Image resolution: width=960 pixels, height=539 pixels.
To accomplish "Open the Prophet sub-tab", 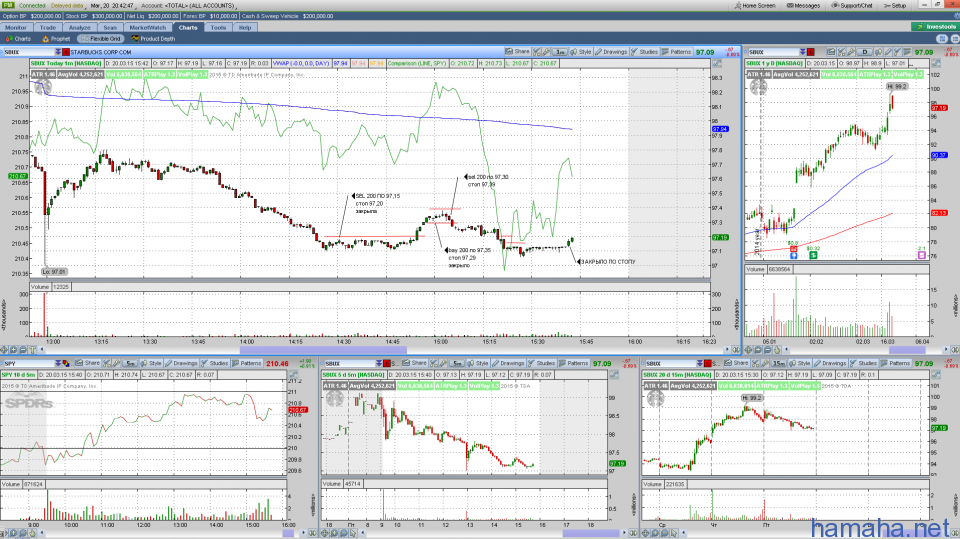I will tap(56, 39).
